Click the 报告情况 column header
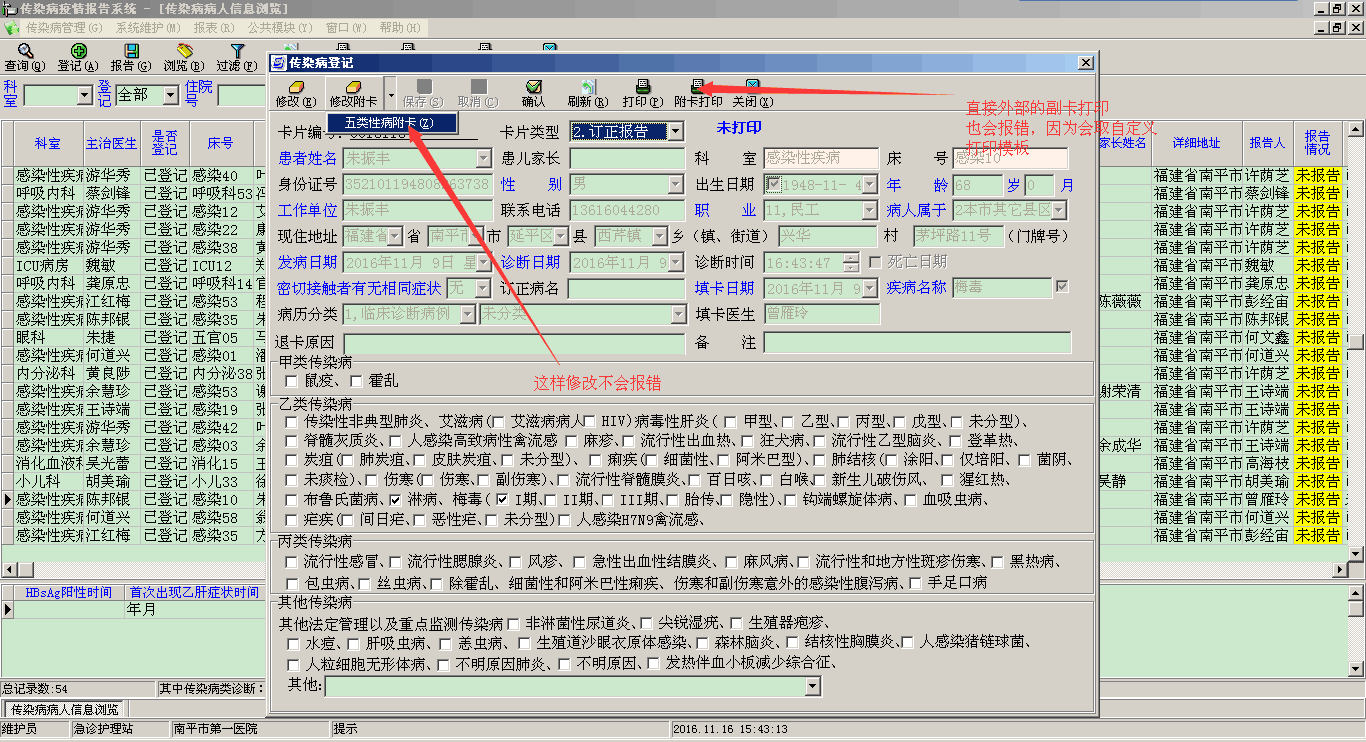Screen dimensions: 1366x742 [1318, 143]
